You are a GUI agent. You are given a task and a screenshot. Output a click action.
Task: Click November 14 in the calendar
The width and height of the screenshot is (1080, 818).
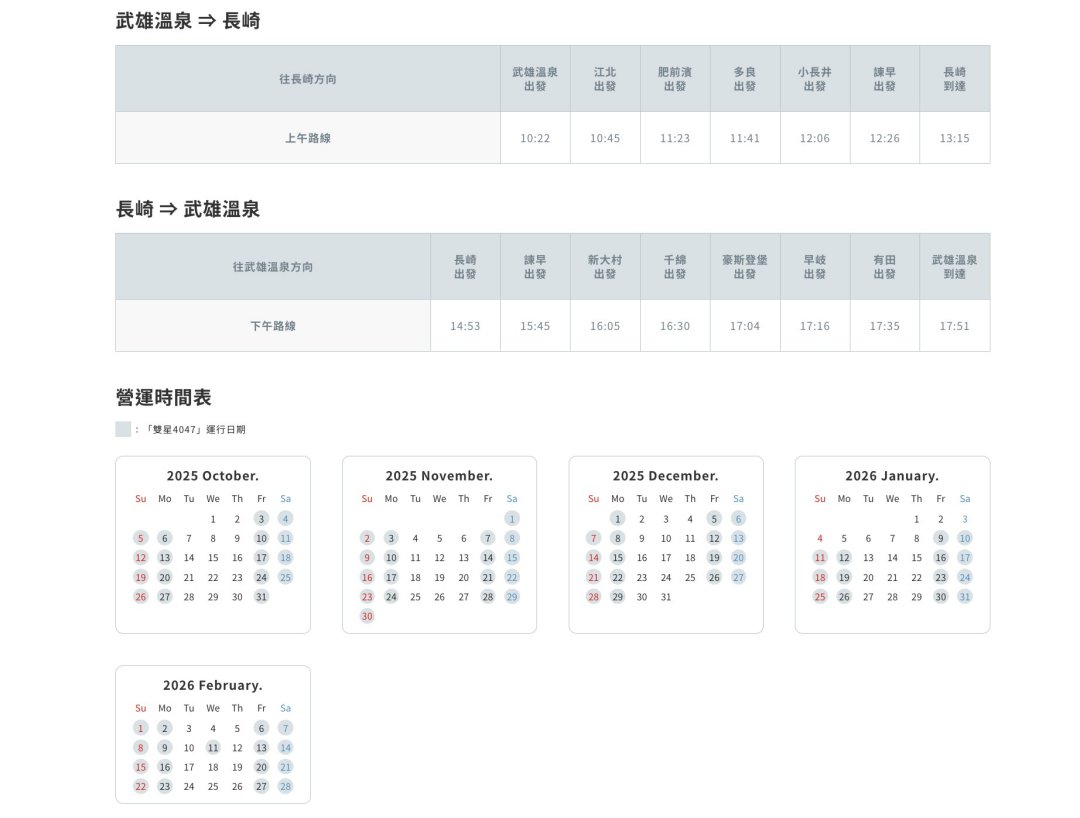488,558
